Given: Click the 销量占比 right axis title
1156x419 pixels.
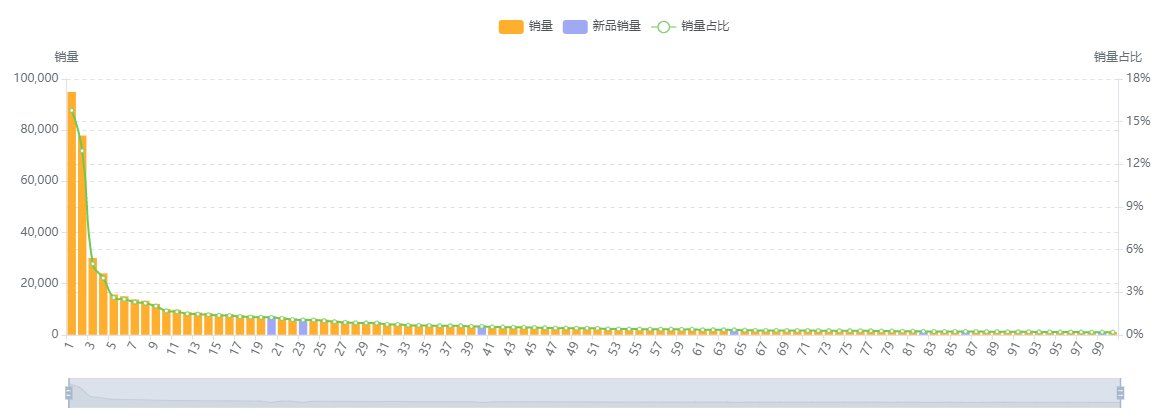Looking at the screenshot, I should coord(1117,57).
